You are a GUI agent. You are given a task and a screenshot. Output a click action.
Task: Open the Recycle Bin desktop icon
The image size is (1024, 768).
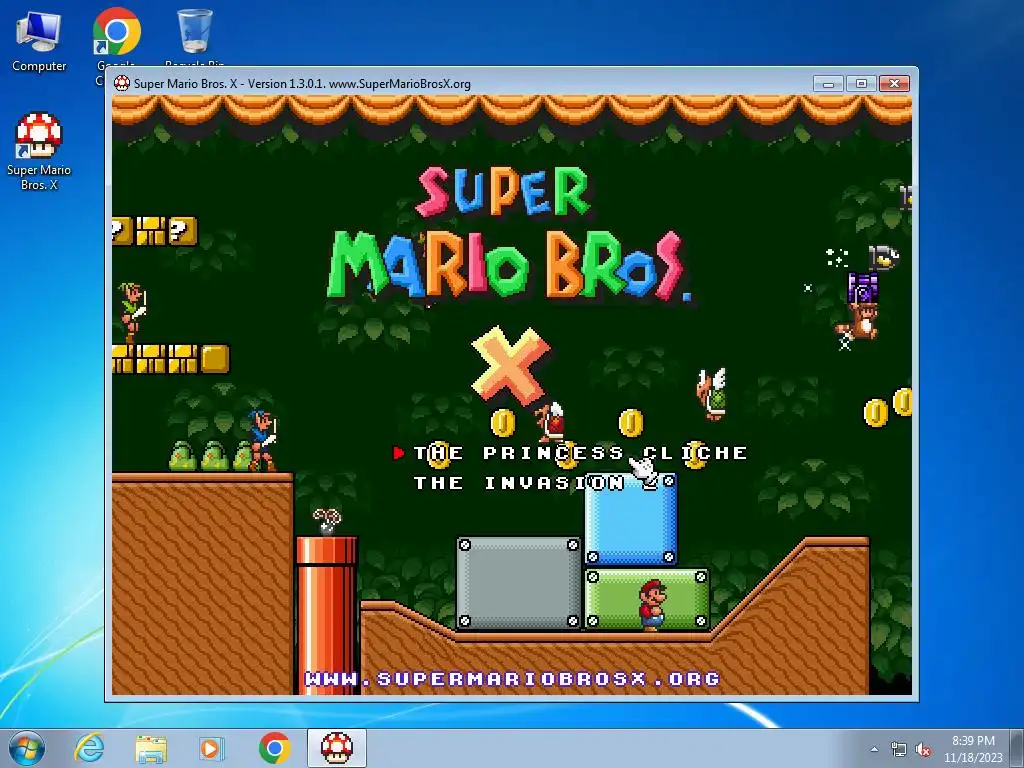point(195,33)
